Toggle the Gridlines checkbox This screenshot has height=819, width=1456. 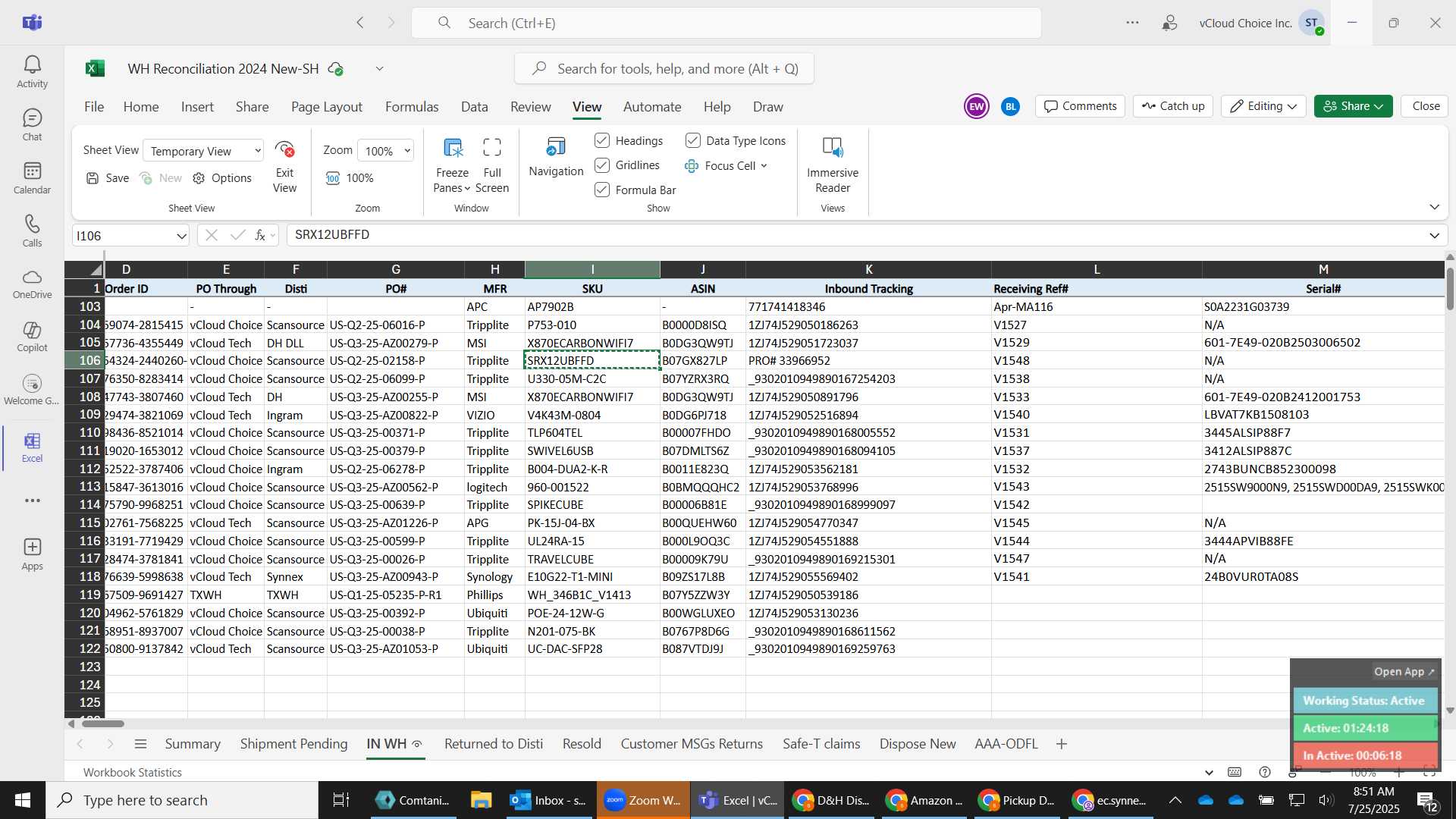tap(602, 165)
